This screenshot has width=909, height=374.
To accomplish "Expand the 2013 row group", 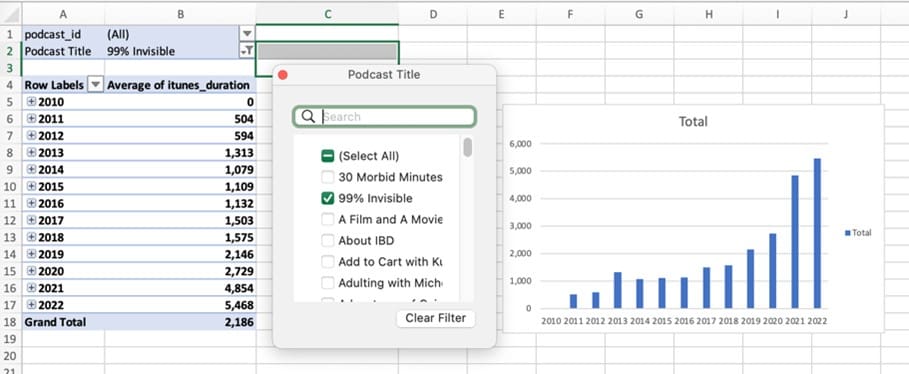I will tap(31, 152).
